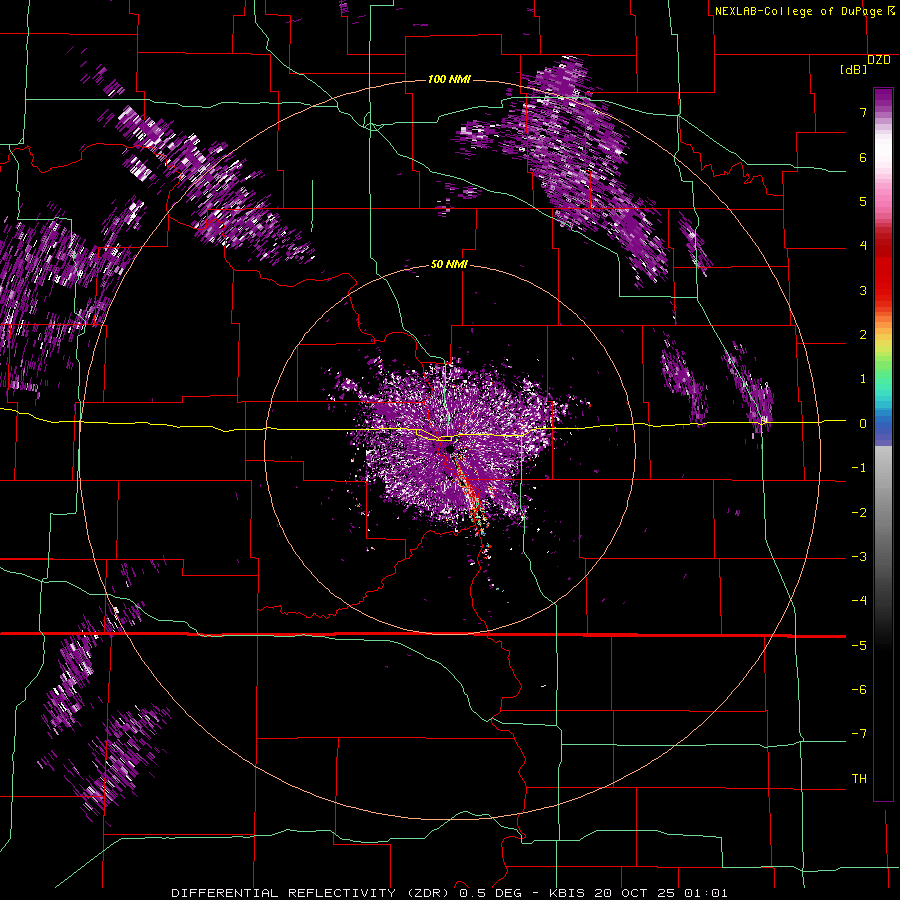Click the [dB] units label
Viewport: 900px width, 900px height.
854,70
